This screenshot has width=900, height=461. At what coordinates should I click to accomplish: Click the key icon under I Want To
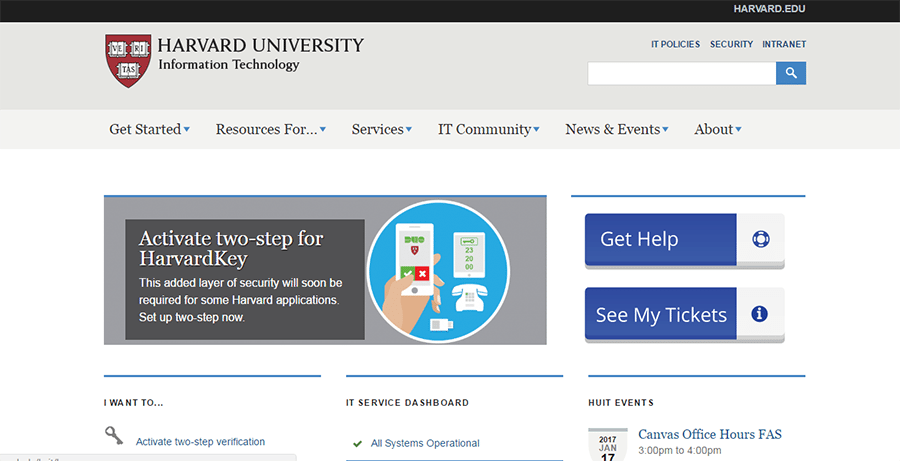(114, 436)
